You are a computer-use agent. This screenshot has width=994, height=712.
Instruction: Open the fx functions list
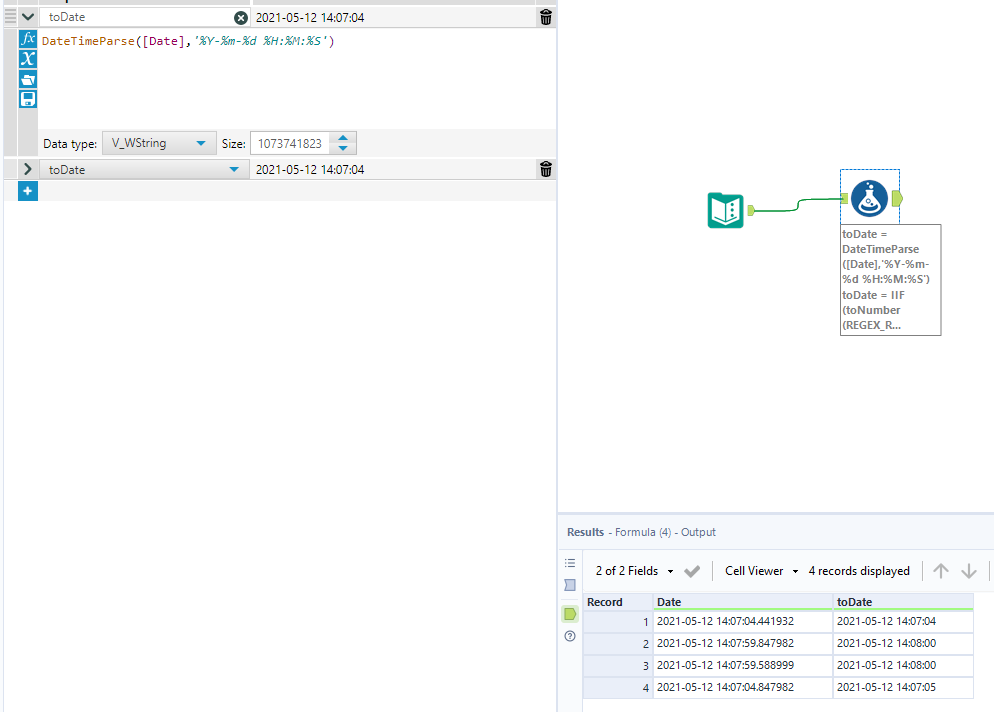(x=28, y=39)
